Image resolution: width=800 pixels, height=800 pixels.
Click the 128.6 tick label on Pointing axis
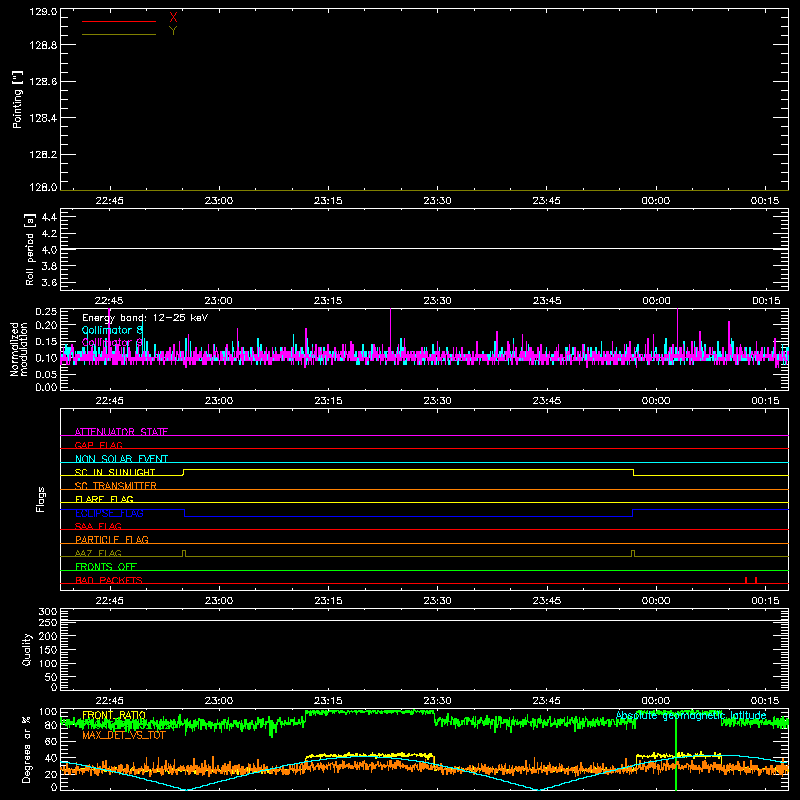pyautogui.click(x=43, y=82)
